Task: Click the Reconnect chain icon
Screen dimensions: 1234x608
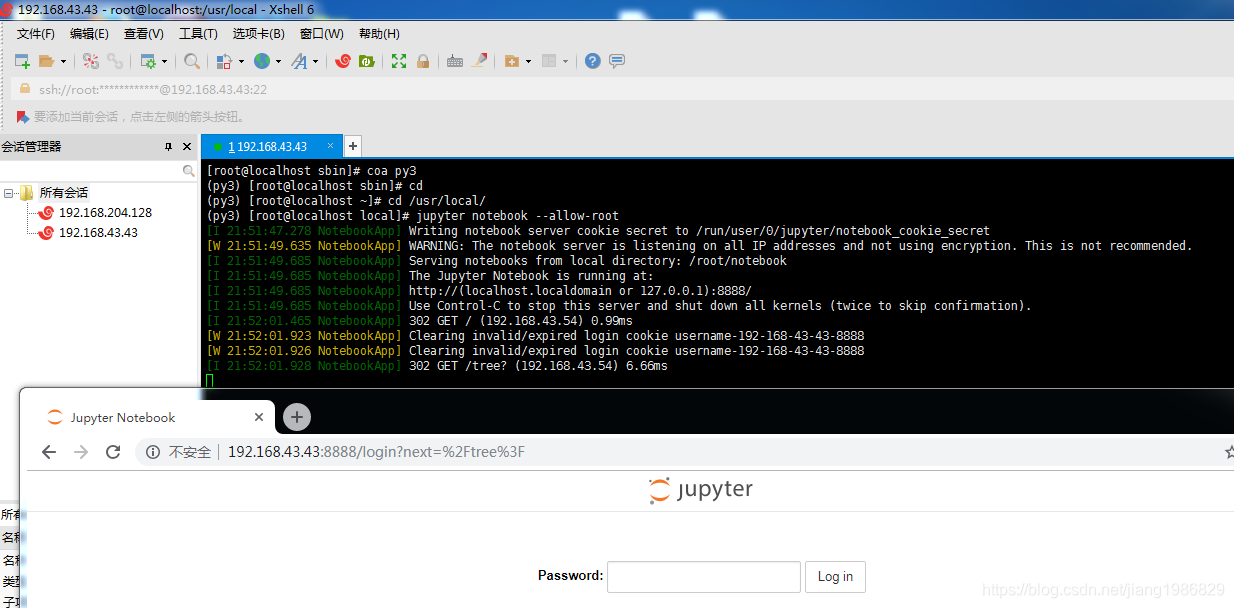Action: point(115,61)
